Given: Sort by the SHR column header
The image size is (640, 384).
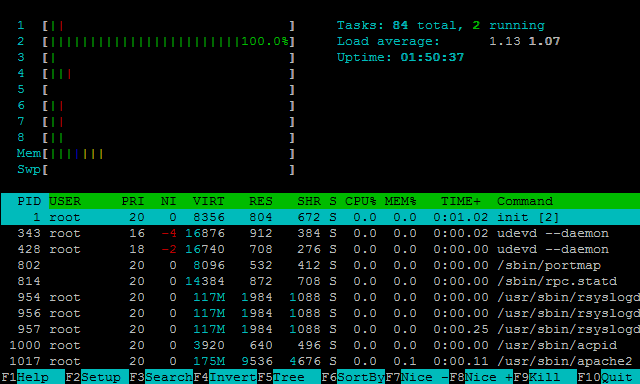Looking at the screenshot, I should [309, 201].
